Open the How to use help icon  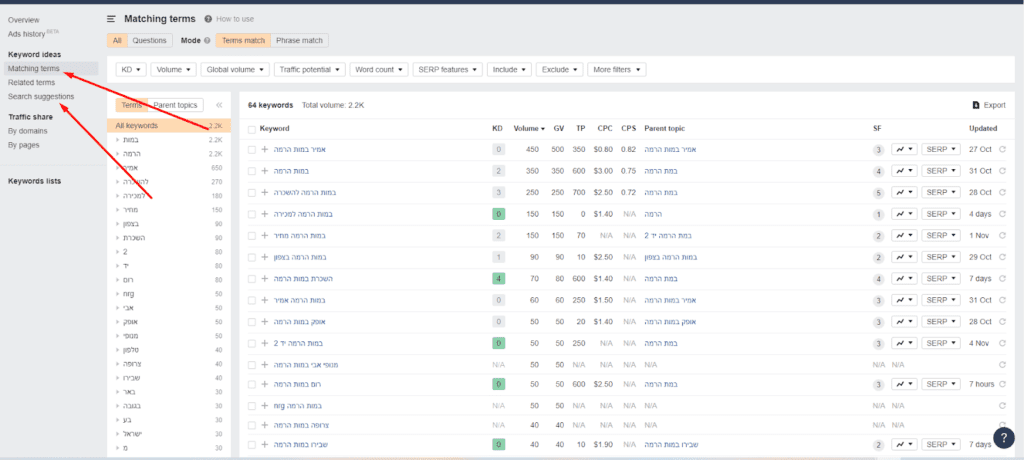click(208, 20)
